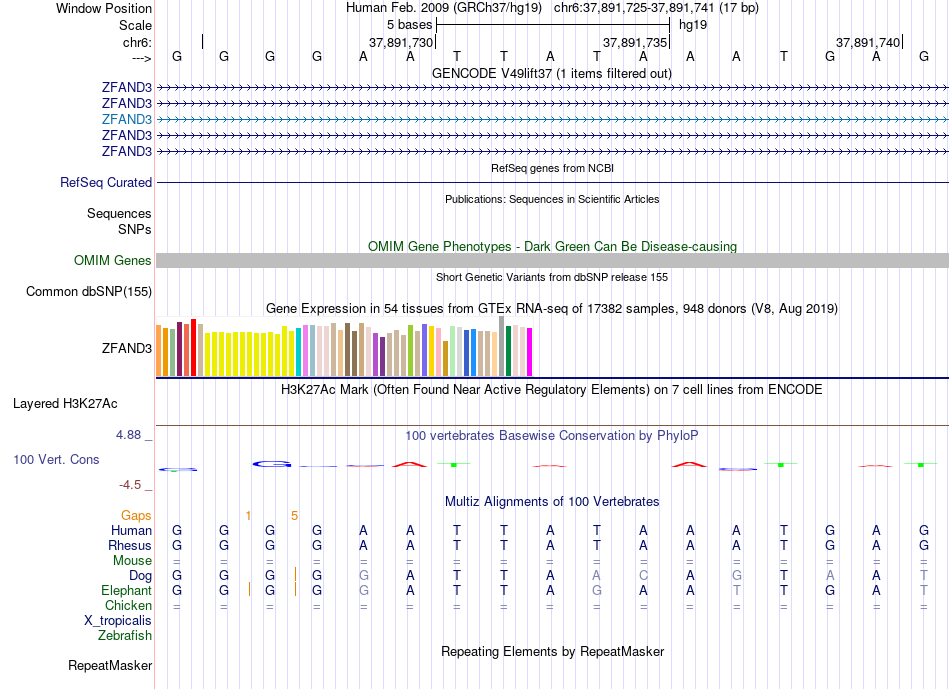The width and height of the screenshot is (950, 689).
Task: Click the gray 'C' base in the Dog alignment row
Action: click(643, 575)
